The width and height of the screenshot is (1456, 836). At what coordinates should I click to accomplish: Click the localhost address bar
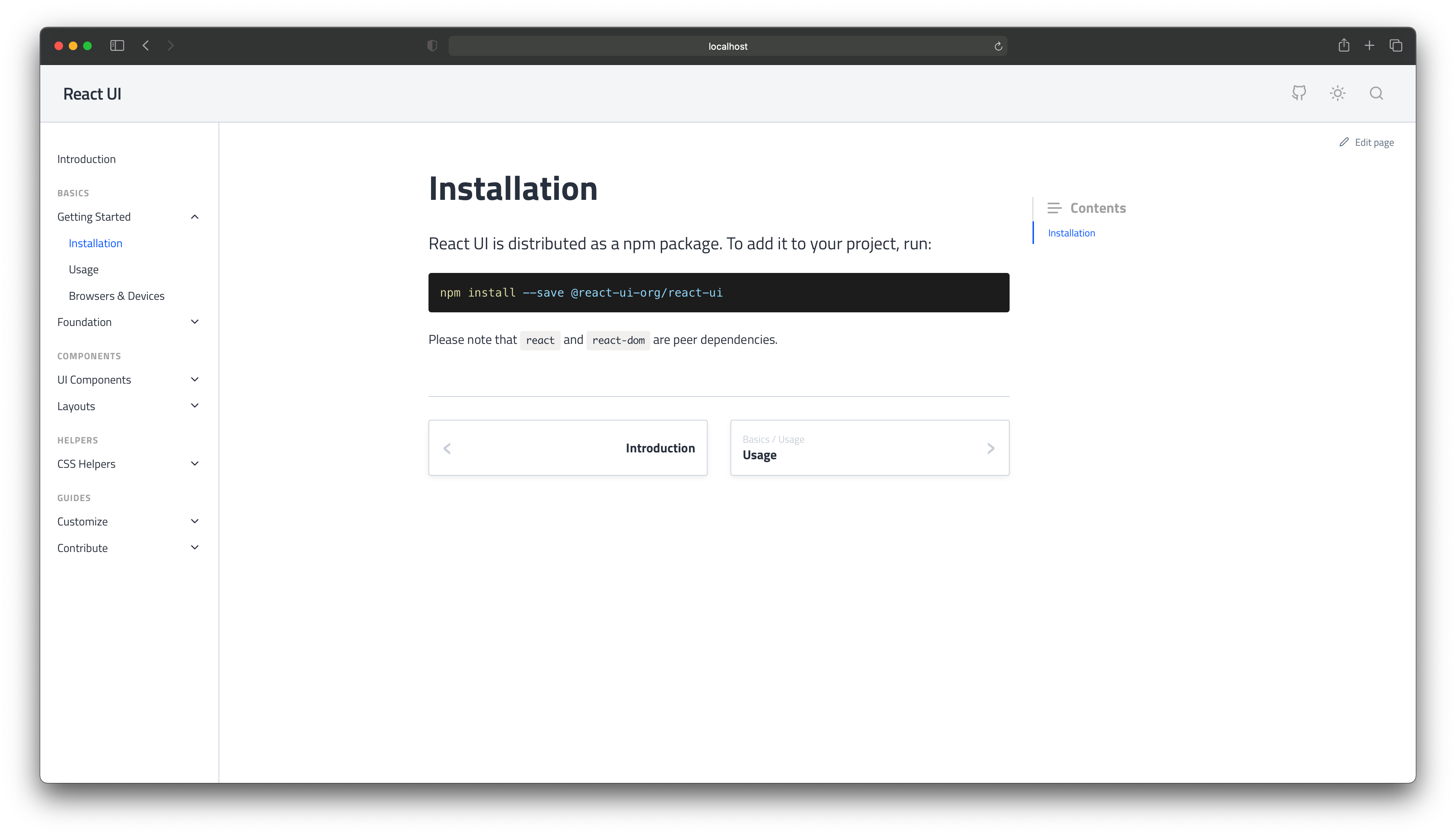pyautogui.click(x=727, y=47)
